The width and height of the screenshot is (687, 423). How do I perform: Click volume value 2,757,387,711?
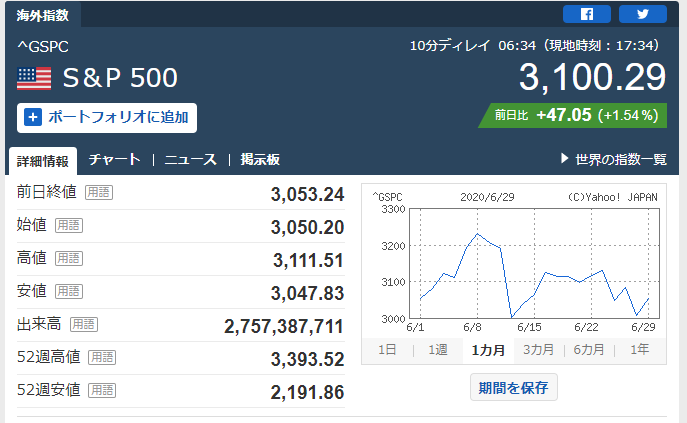point(284,327)
